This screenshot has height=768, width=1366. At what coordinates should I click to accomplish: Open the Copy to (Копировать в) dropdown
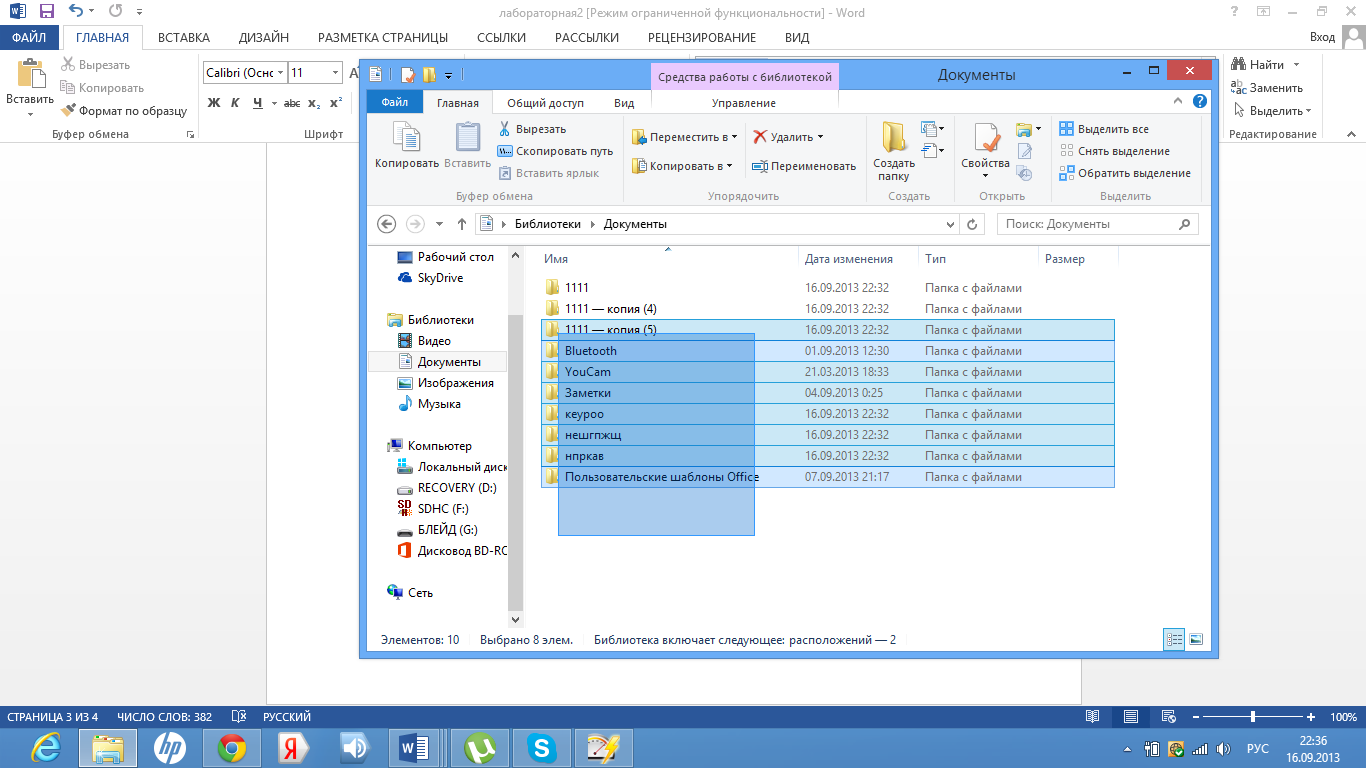coord(729,166)
